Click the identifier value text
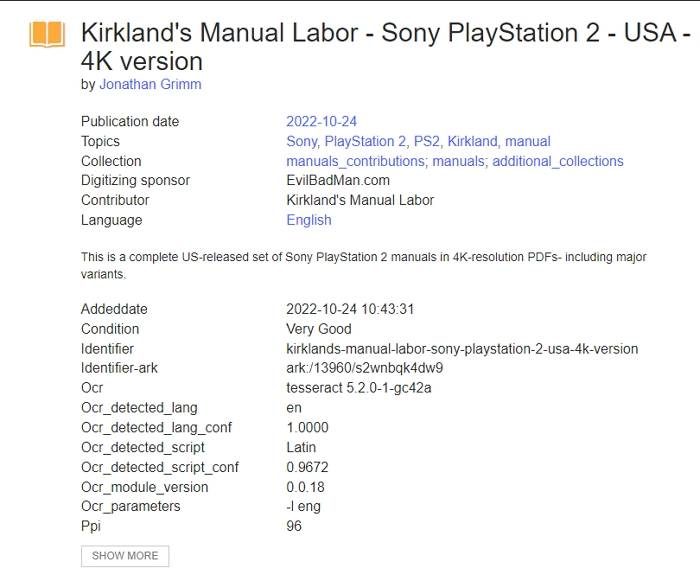Screen dimensions: 700x581 pyautogui.click(x=462, y=349)
